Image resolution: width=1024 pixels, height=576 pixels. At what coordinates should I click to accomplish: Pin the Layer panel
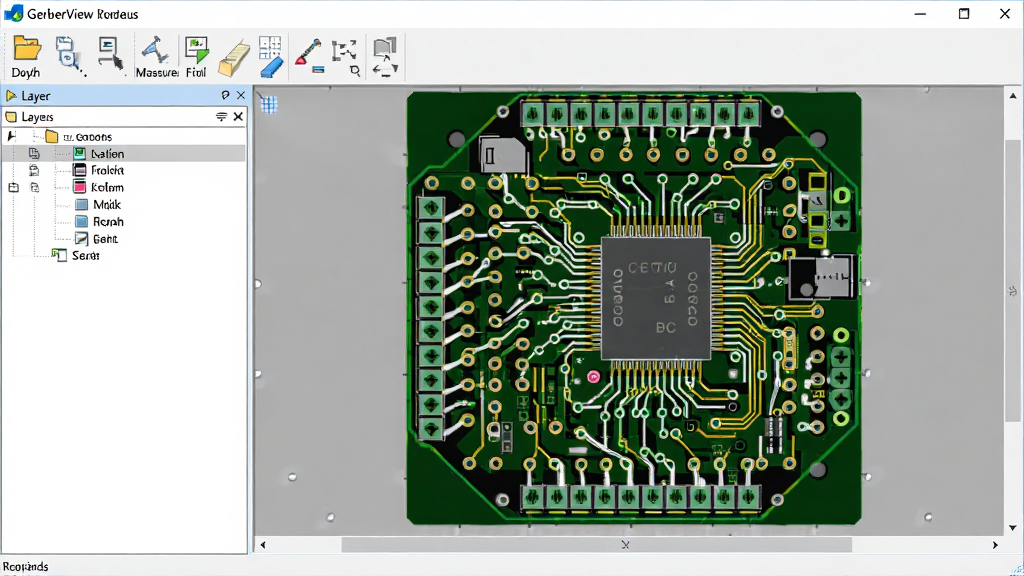pos(225,95)
